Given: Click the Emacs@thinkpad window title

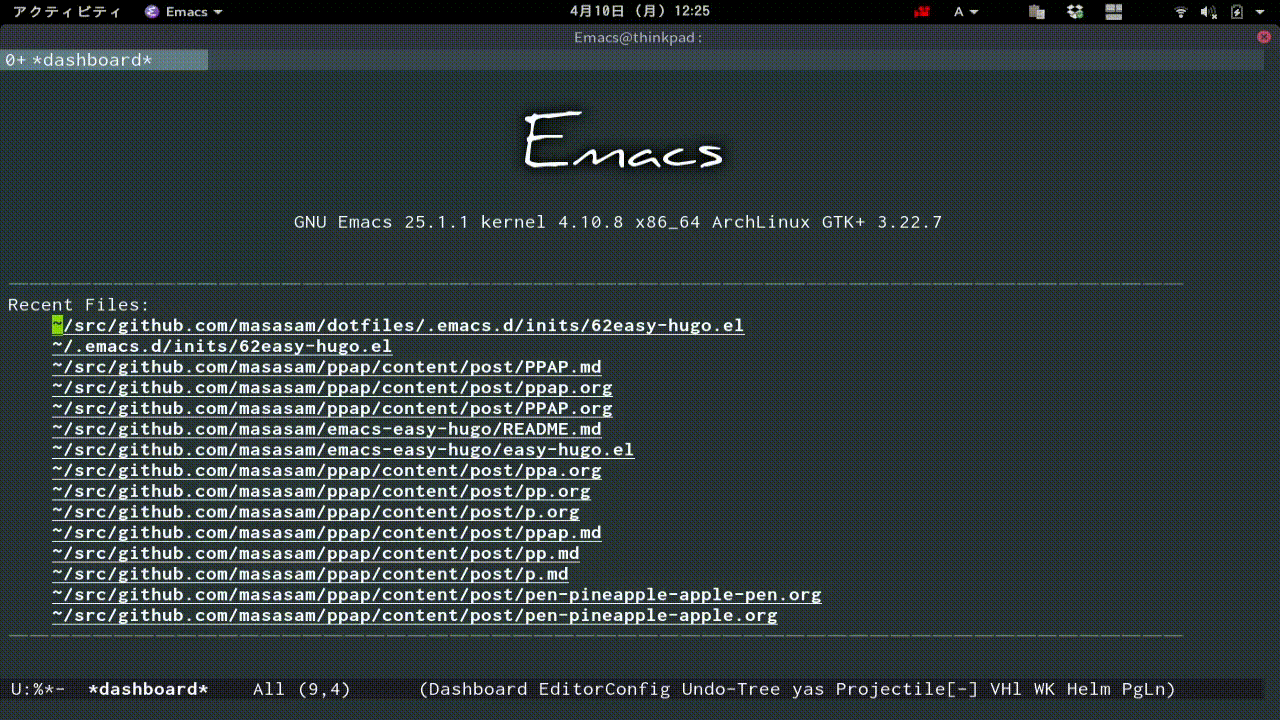Looking at the screenshot, I should [638, 37].
